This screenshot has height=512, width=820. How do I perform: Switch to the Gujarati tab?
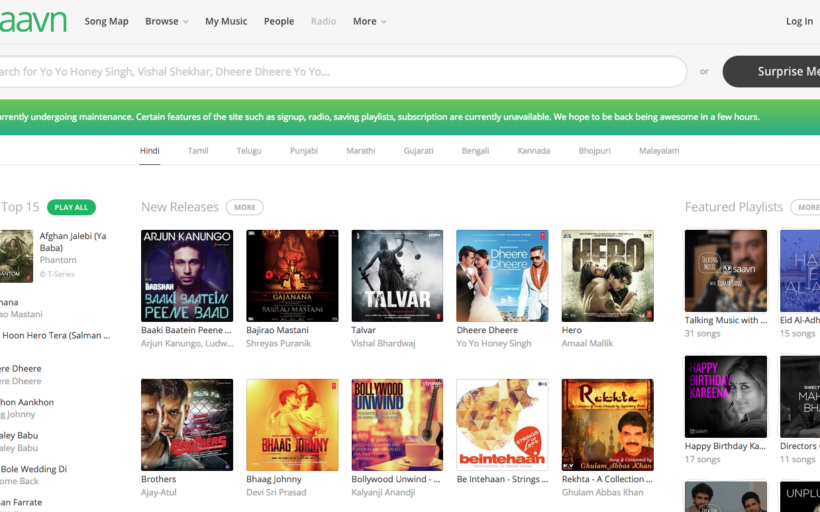pos(418,151)
